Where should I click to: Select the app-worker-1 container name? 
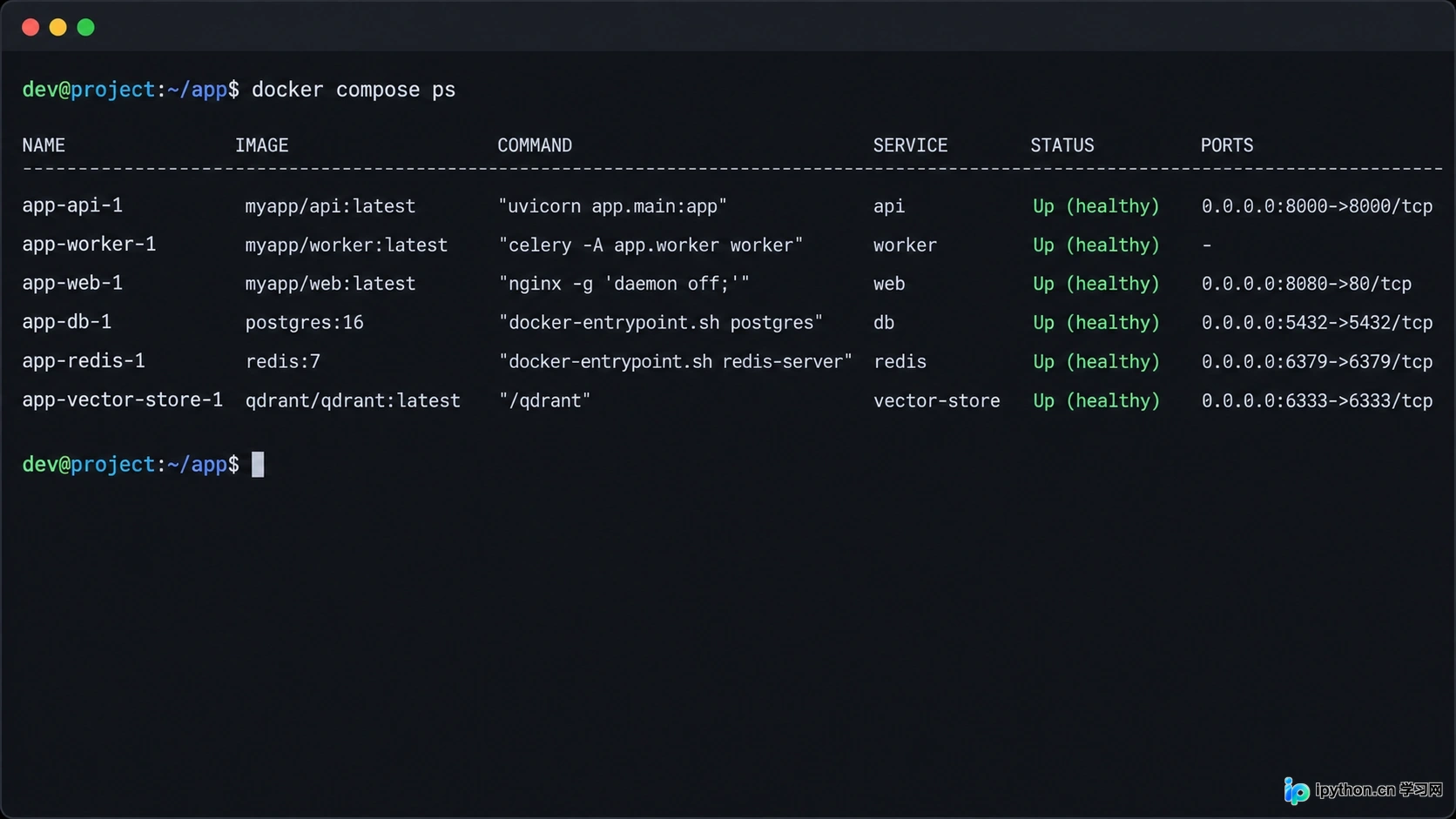pyautogui.click(x=89, y=245)
